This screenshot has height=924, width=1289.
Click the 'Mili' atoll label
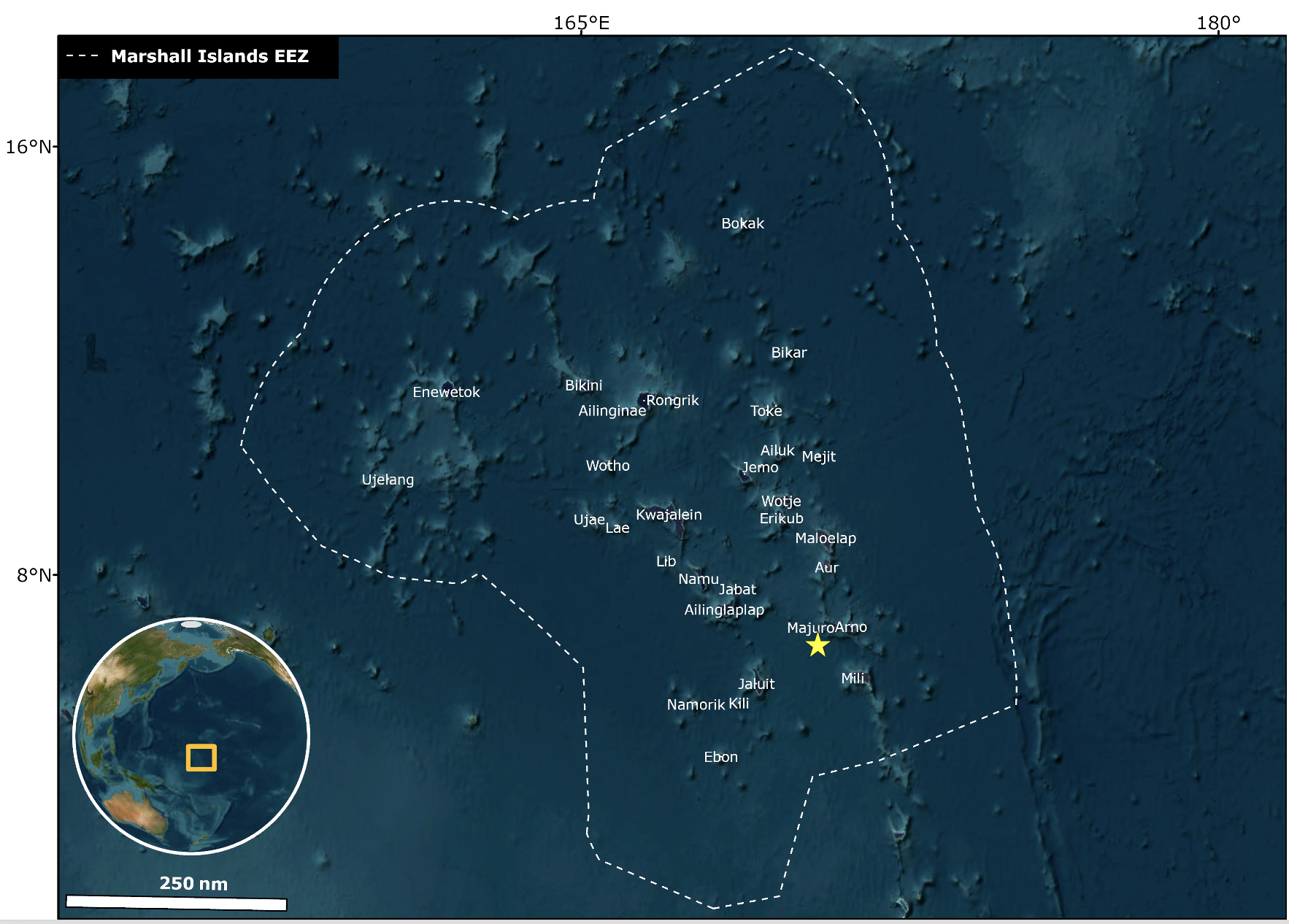coord(853,678)
